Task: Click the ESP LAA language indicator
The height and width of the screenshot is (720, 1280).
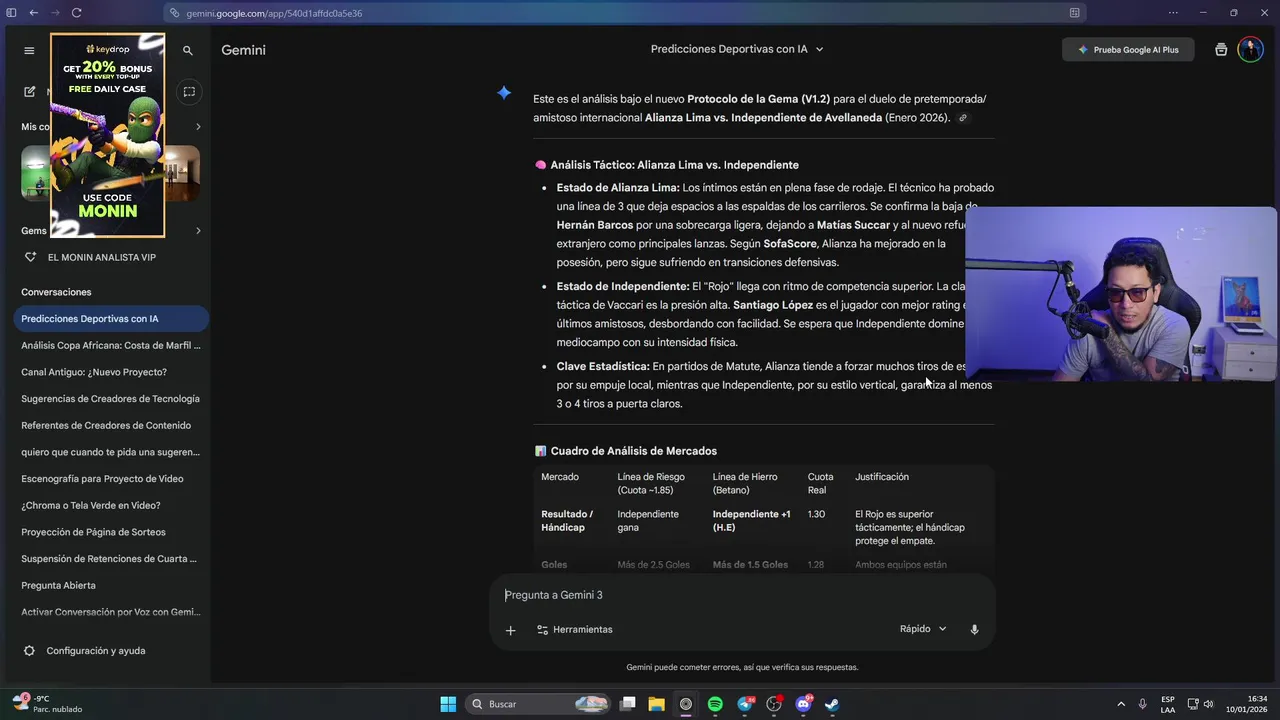Action: tap(1168, 704)
